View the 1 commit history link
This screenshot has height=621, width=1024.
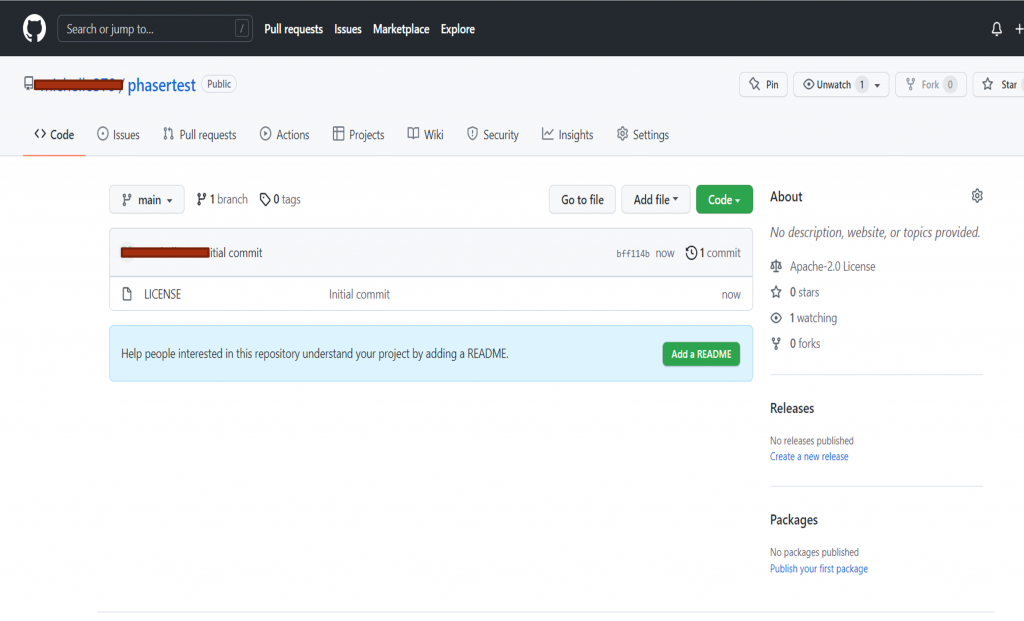click(712, 253)
